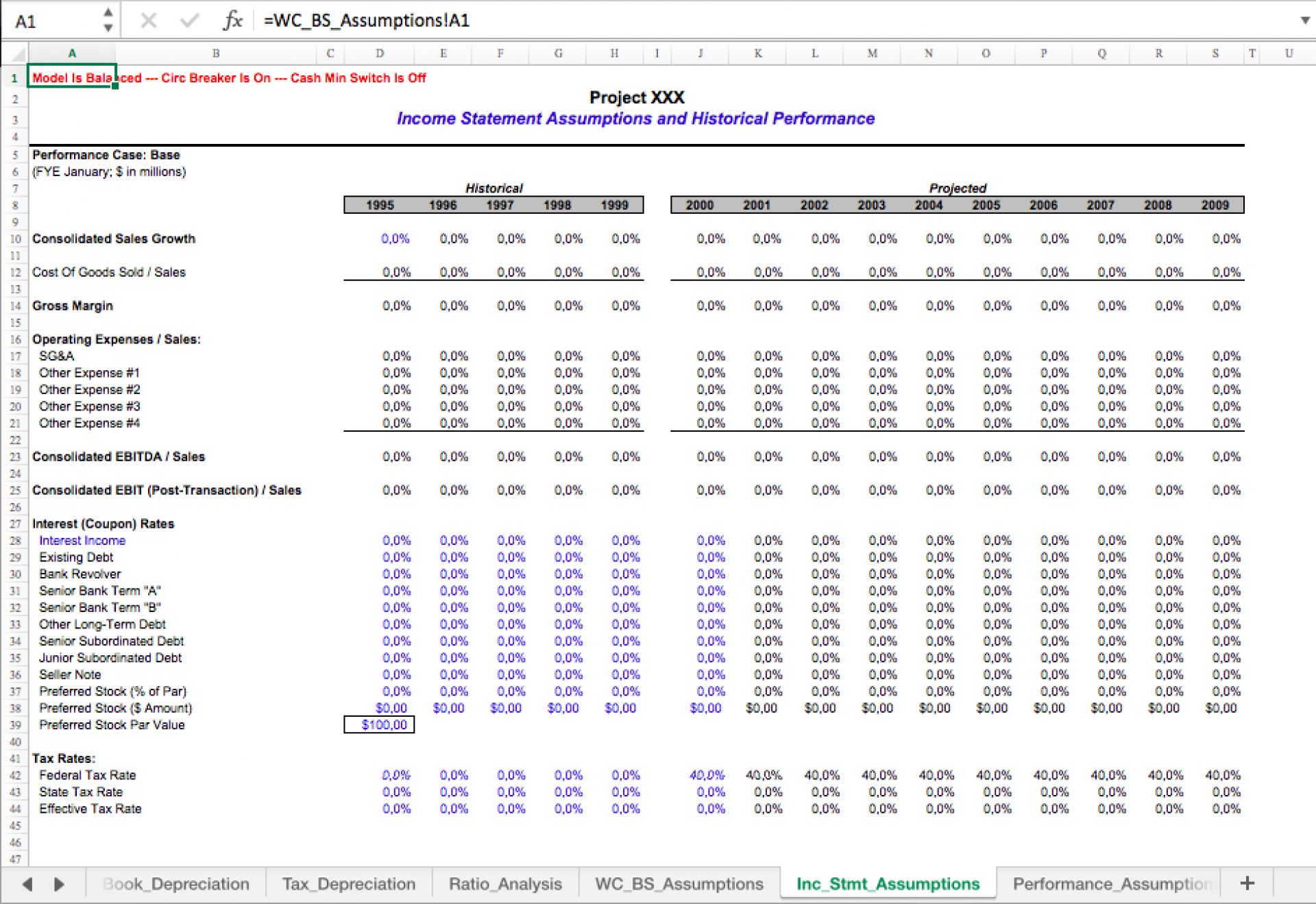Select column D header
Image resolution: width=1316 pixels, height=904 pixels.
point(380,53)
